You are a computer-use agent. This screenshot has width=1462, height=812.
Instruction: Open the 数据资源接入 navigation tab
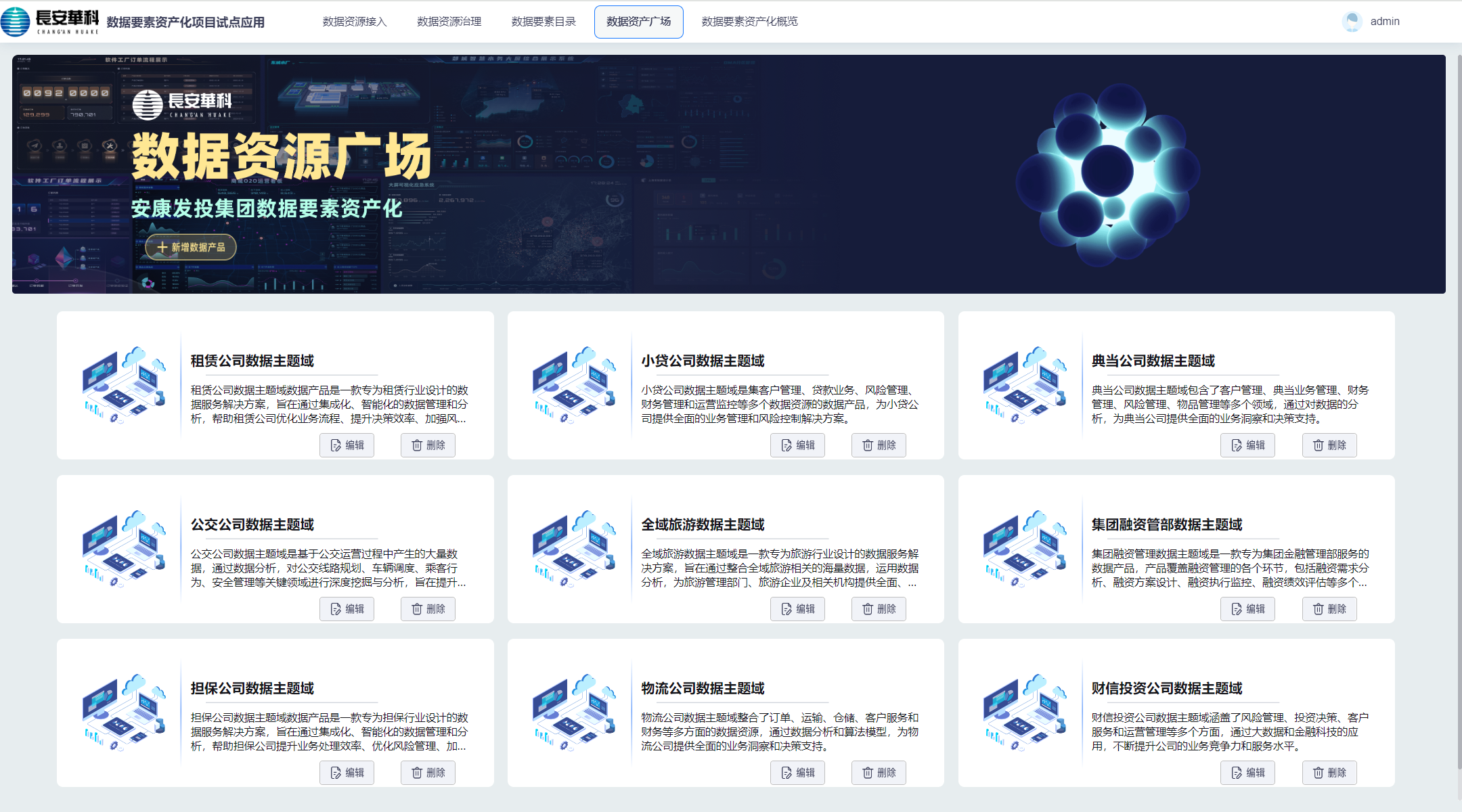pos(355,22)
